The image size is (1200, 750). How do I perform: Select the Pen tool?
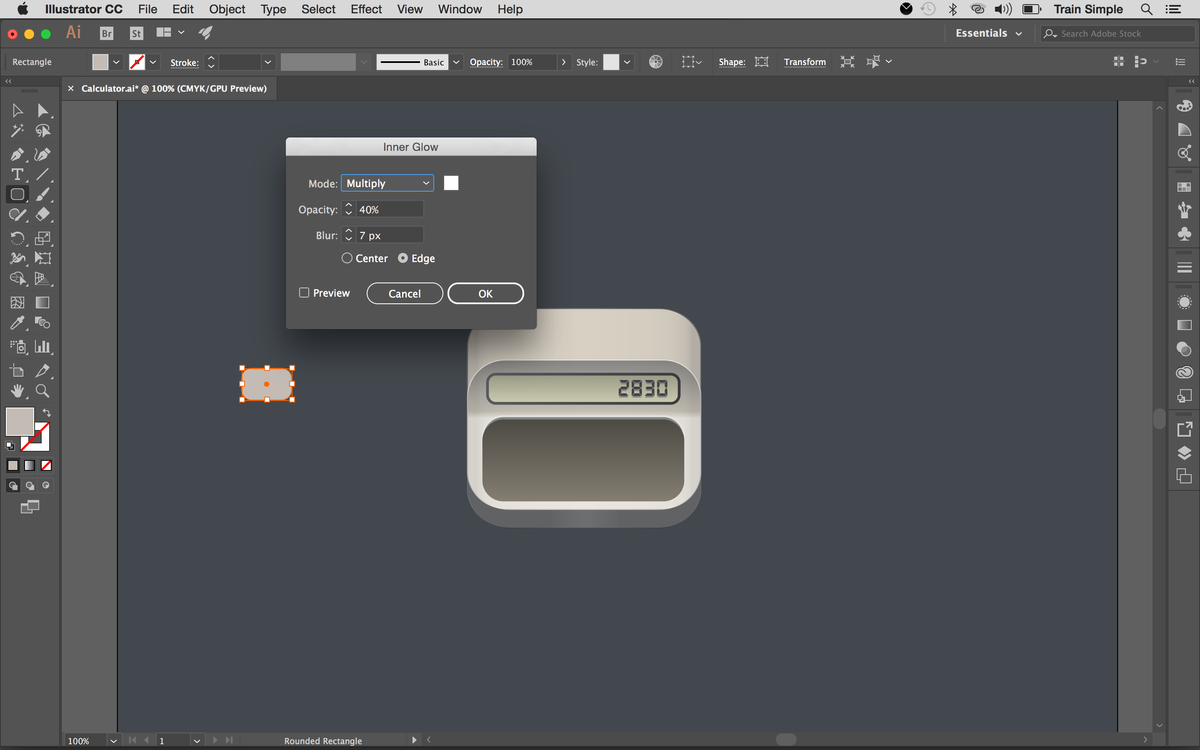click(x=17, y=154)
